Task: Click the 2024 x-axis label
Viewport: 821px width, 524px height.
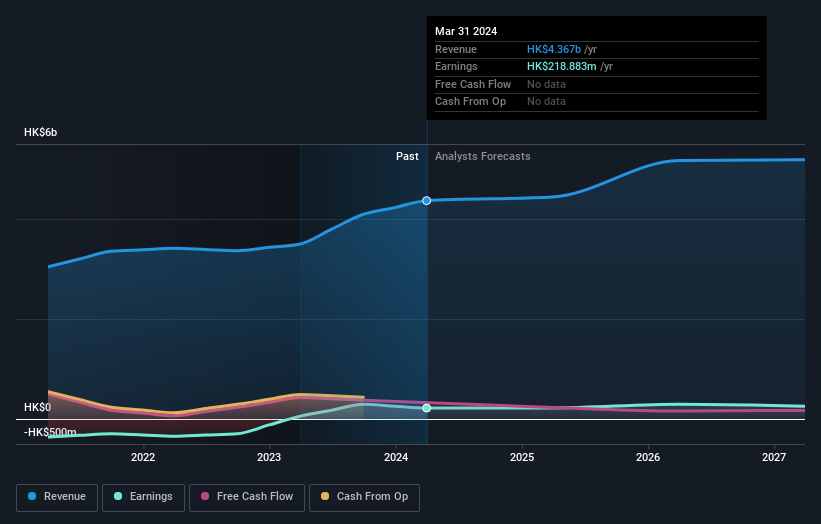Action: click(396, 457)
